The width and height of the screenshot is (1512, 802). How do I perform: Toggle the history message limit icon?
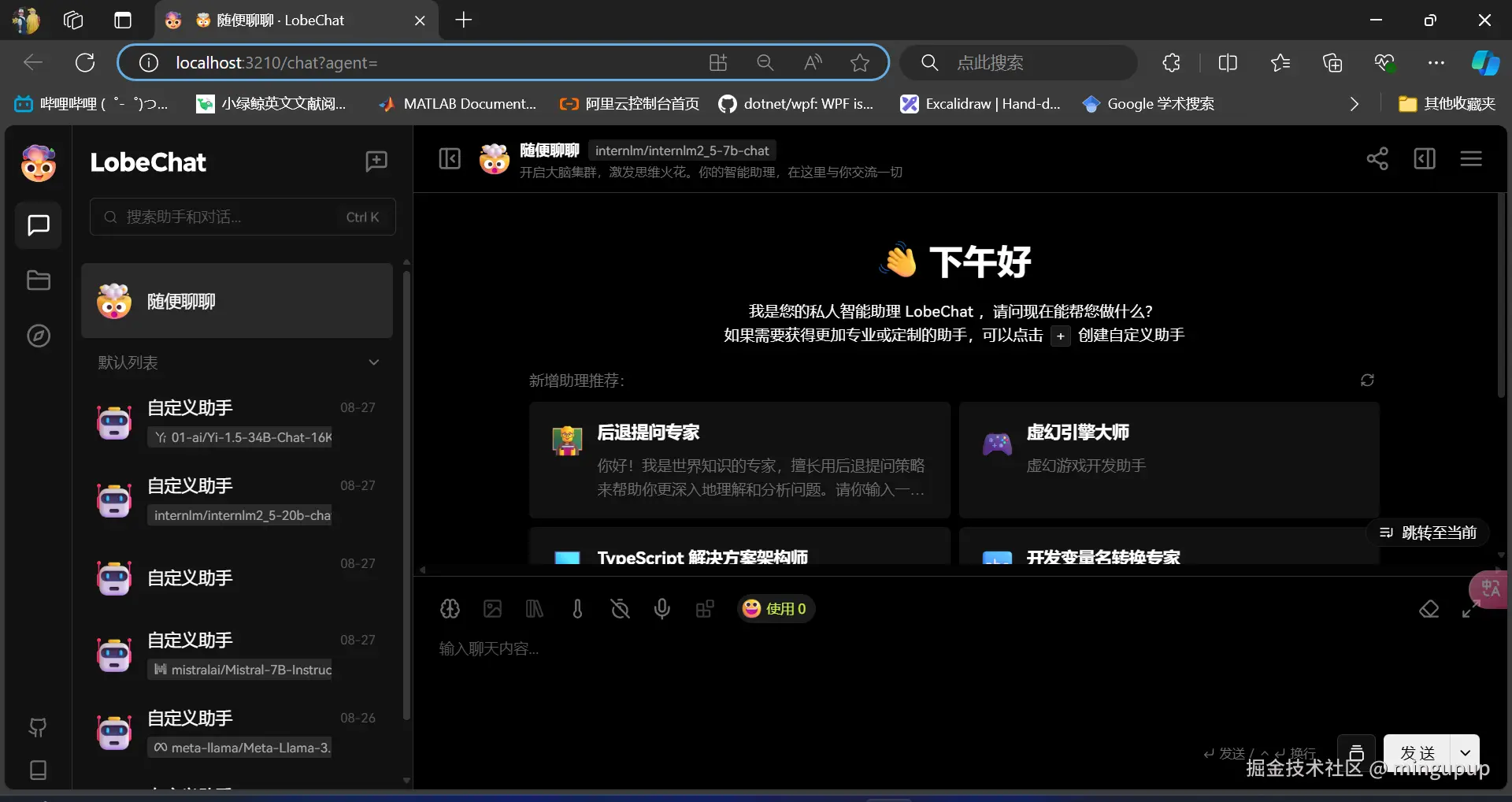620,608
